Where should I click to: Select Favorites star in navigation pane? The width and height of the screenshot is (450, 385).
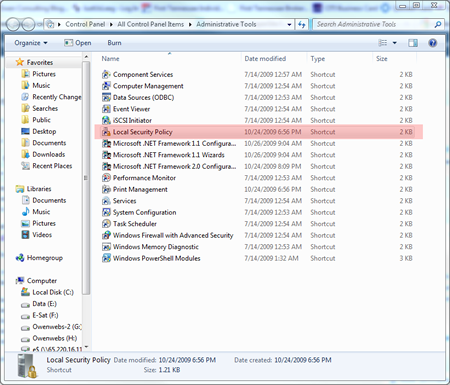[20, 62]
